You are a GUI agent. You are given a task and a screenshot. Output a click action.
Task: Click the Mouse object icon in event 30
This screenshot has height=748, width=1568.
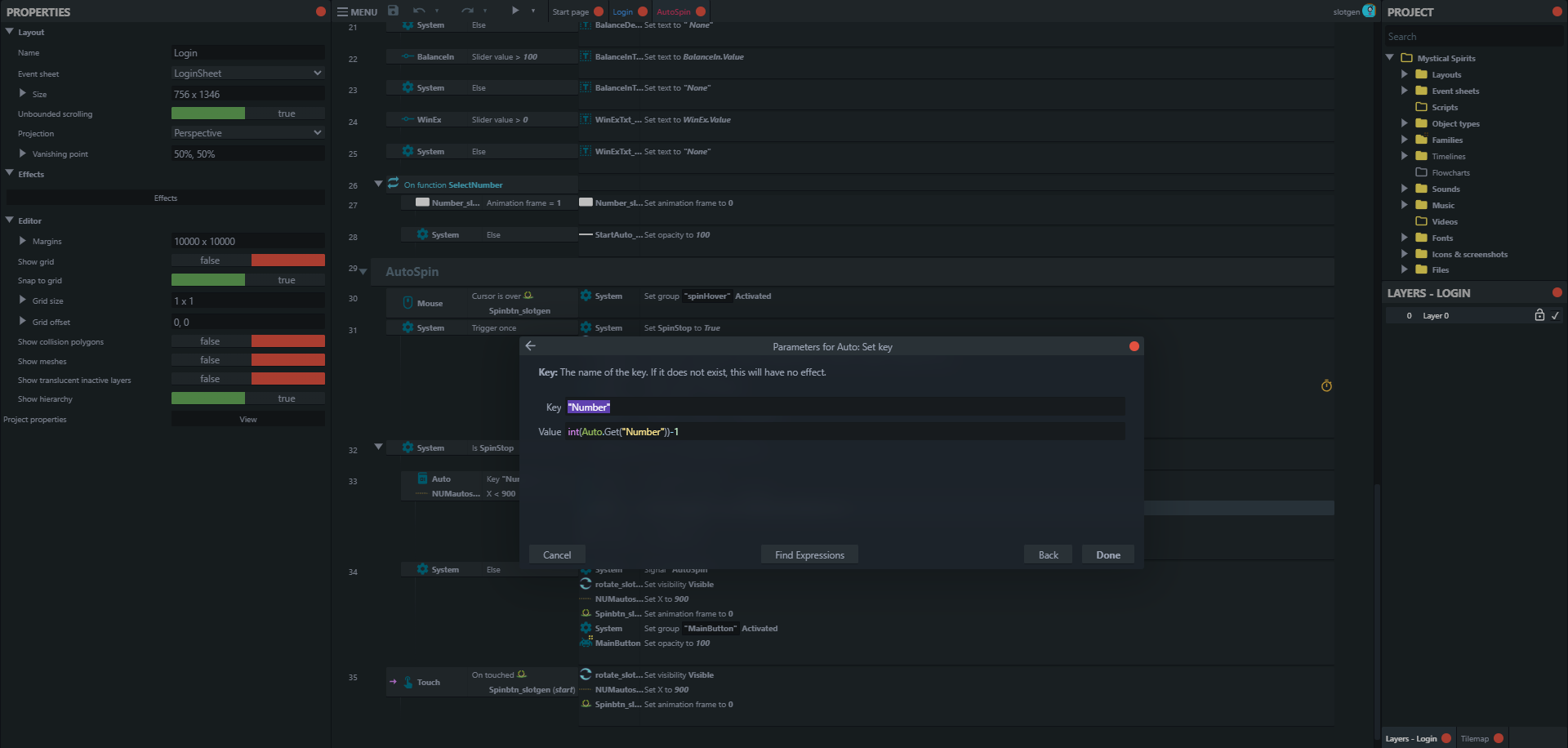[x=408, y=303]
